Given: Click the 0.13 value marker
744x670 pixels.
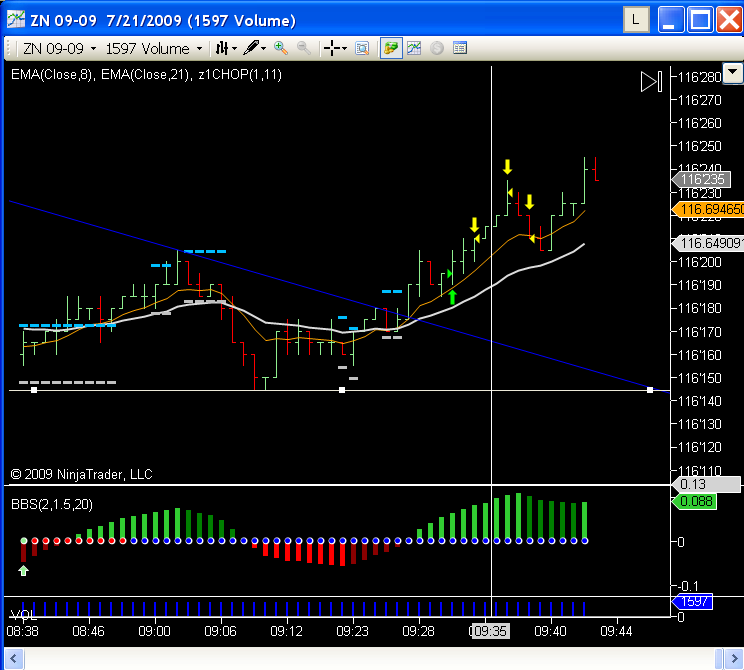Looking at the screenshot, I should coord(706,484).
